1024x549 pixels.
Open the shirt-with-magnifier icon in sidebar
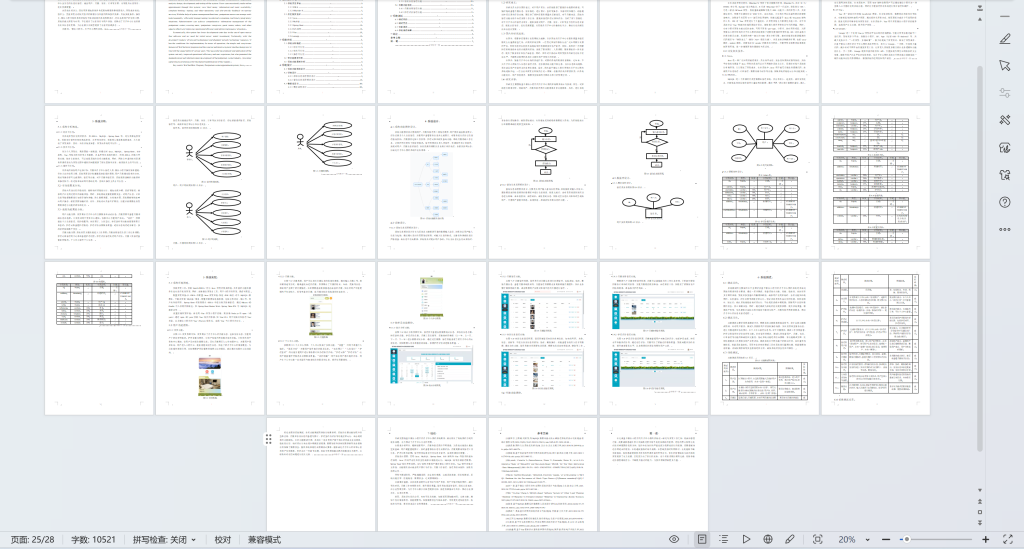pos(1005,175)
